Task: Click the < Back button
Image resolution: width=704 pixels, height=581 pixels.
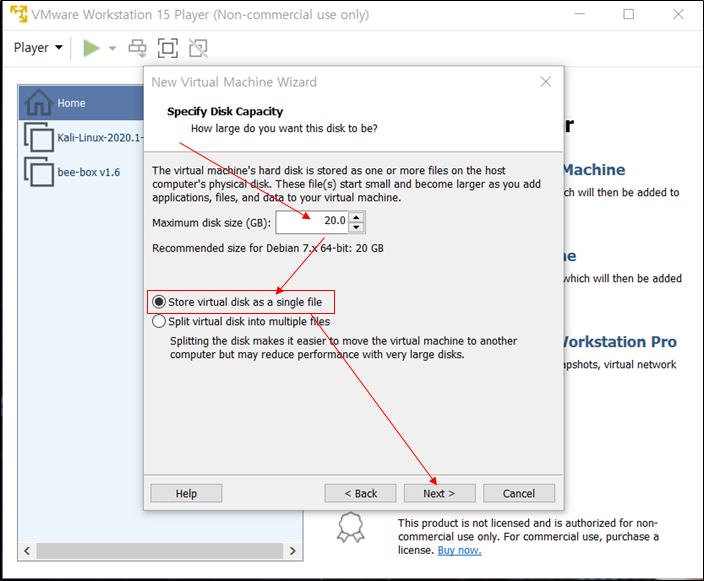Action: click(x=361, y=493)
